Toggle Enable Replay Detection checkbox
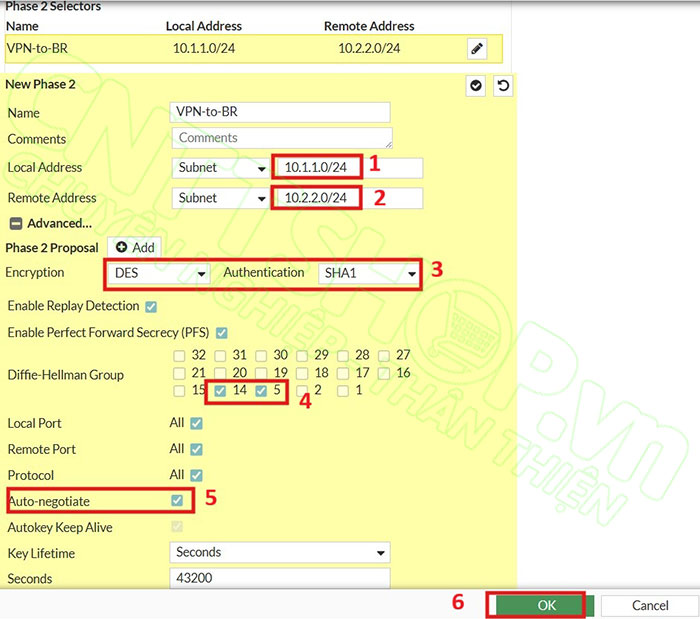700x619 pixels. point(151,306)
